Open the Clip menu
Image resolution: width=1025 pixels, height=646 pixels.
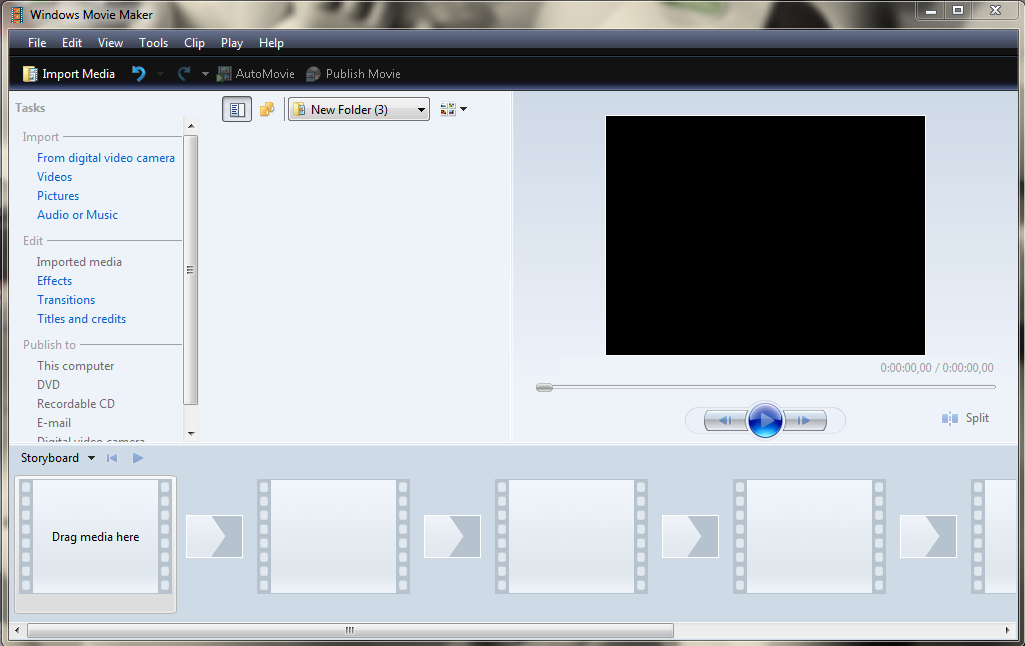194,42
